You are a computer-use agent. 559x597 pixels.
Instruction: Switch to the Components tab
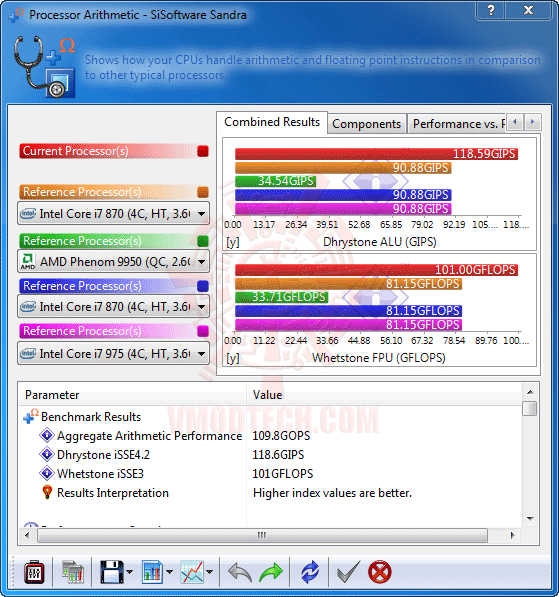coord(367,124)
